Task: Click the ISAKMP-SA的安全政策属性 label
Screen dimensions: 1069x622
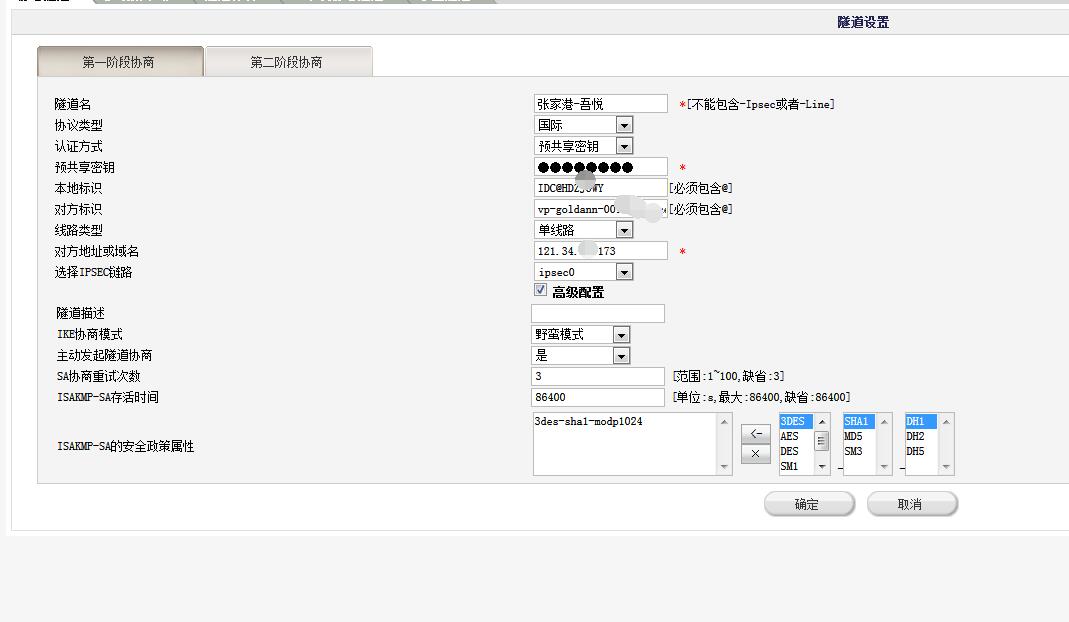Action: coord(125,447)
